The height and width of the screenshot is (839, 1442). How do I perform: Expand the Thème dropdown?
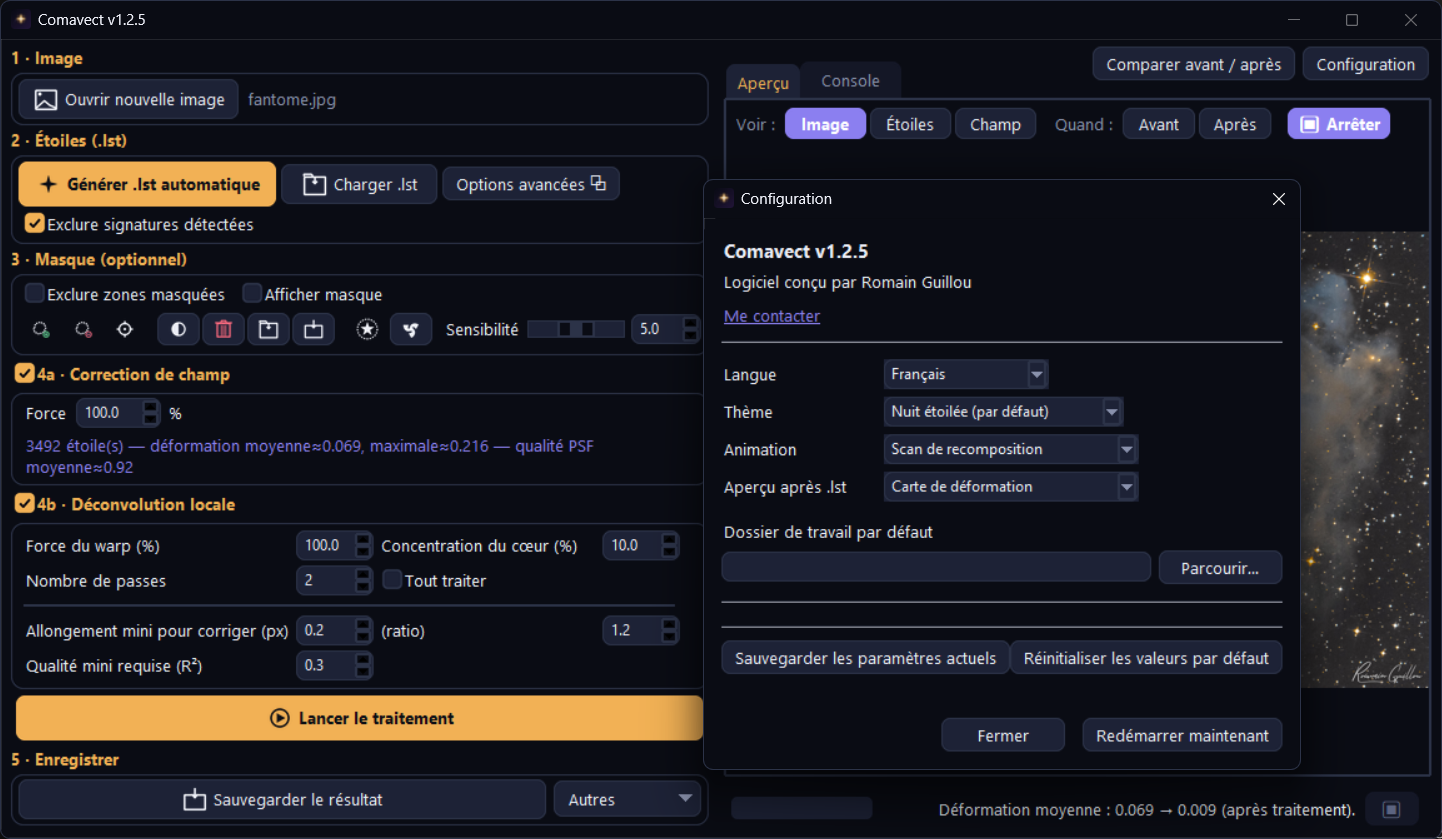[1004, 411]
